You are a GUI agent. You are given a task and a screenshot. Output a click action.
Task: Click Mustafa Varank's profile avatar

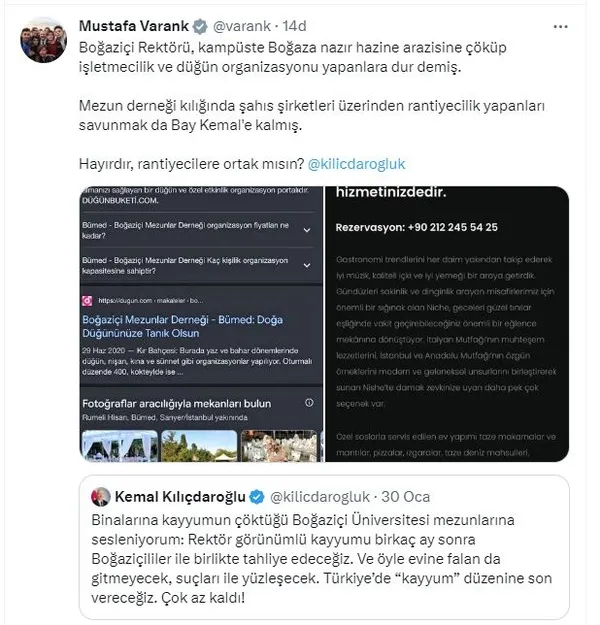(43, 40)
